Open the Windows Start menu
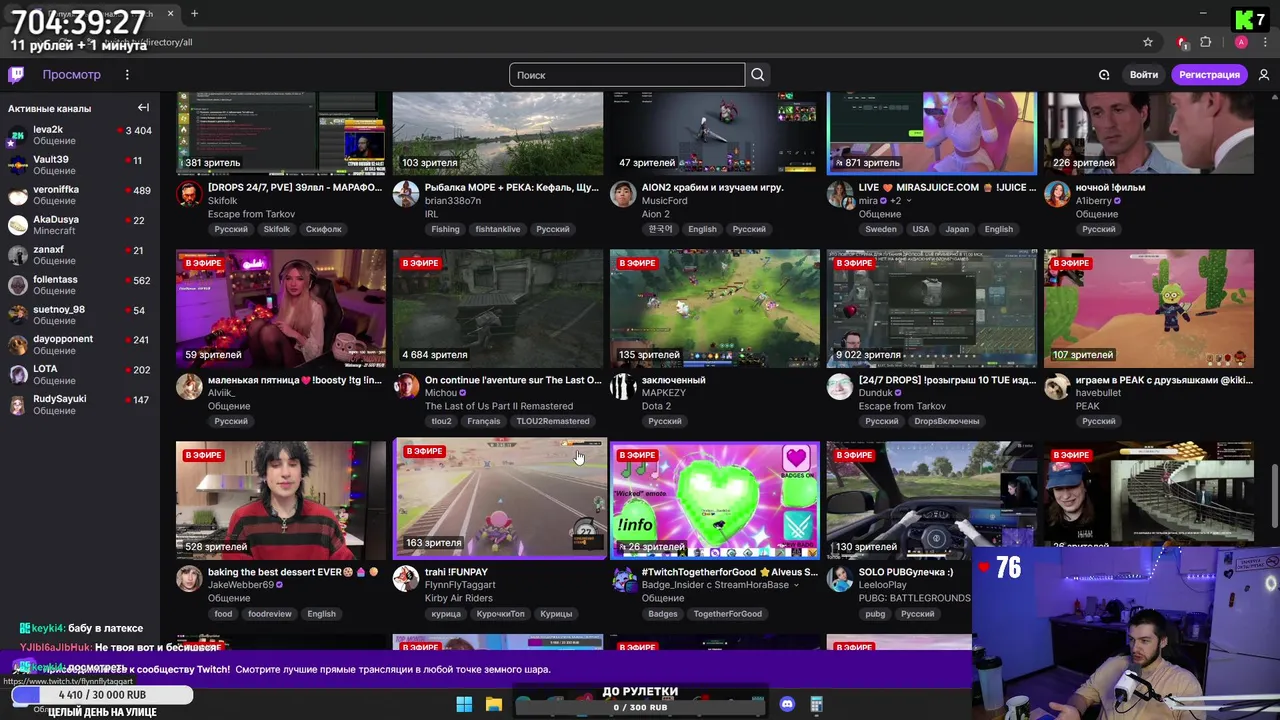 pos(464,705)
